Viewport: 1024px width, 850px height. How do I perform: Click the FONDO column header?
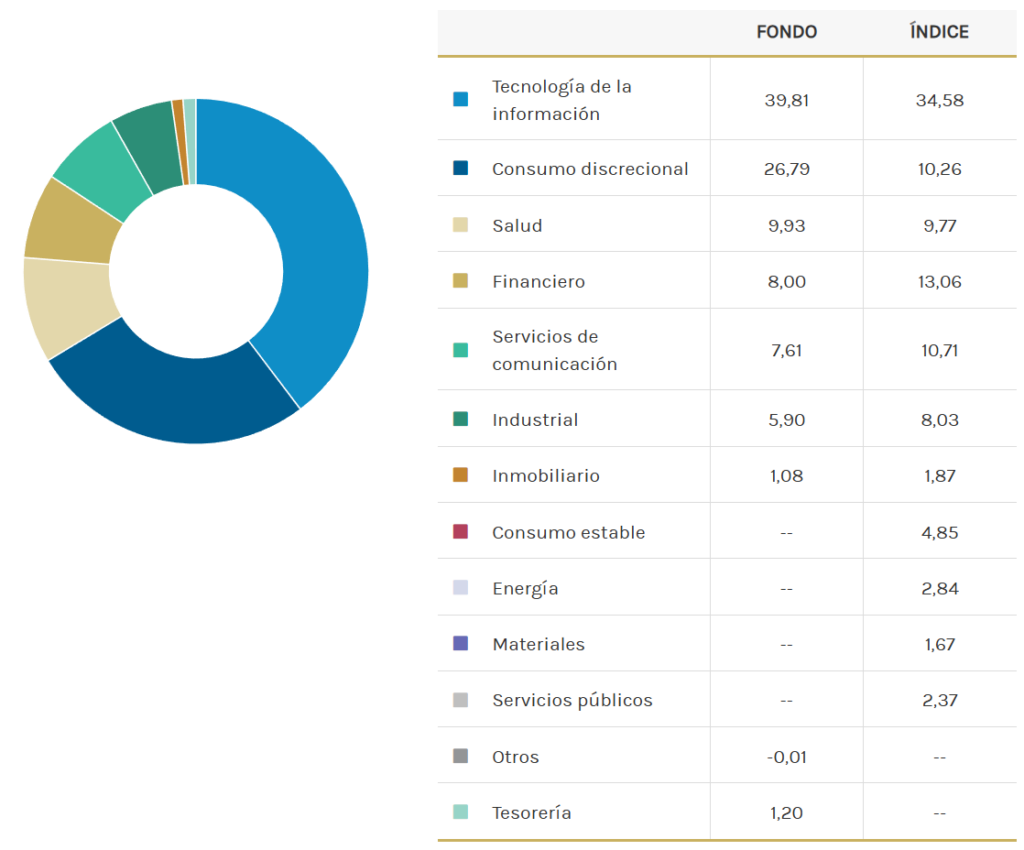[786, 32]
